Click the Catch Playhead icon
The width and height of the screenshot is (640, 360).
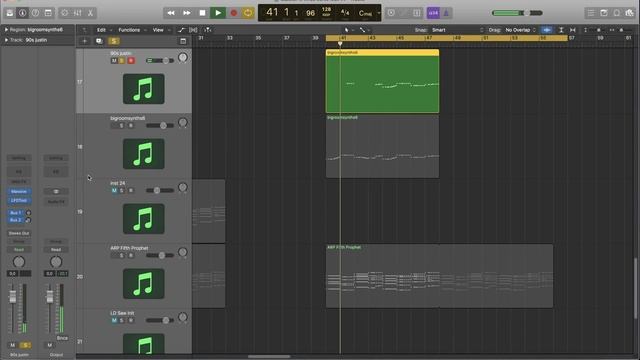(207, 30)
